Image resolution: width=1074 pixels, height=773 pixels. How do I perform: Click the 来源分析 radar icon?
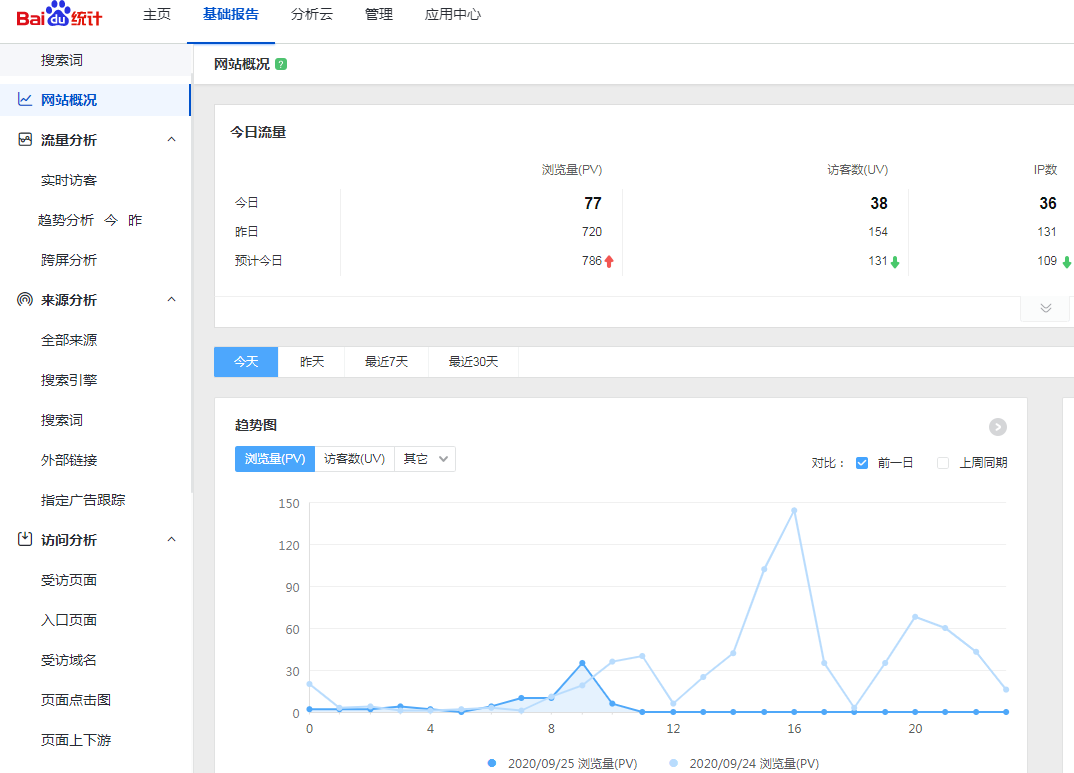tap(25, 300)
